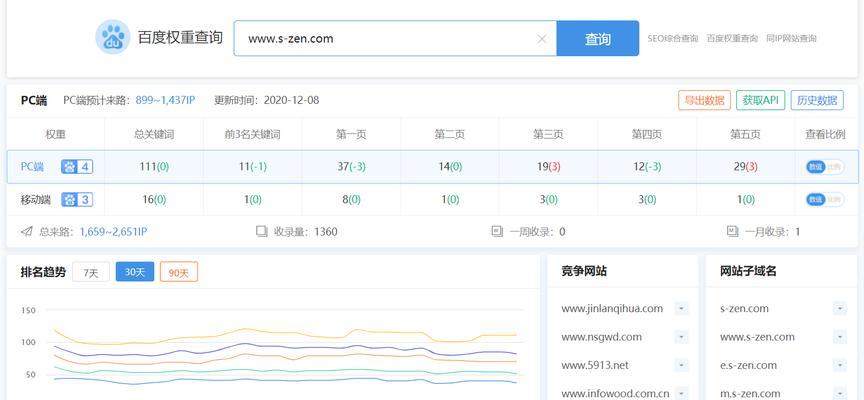Click the 150 label on chart axis
The height and width of the screenshot is (400, 864).
(x=28, y=310)
